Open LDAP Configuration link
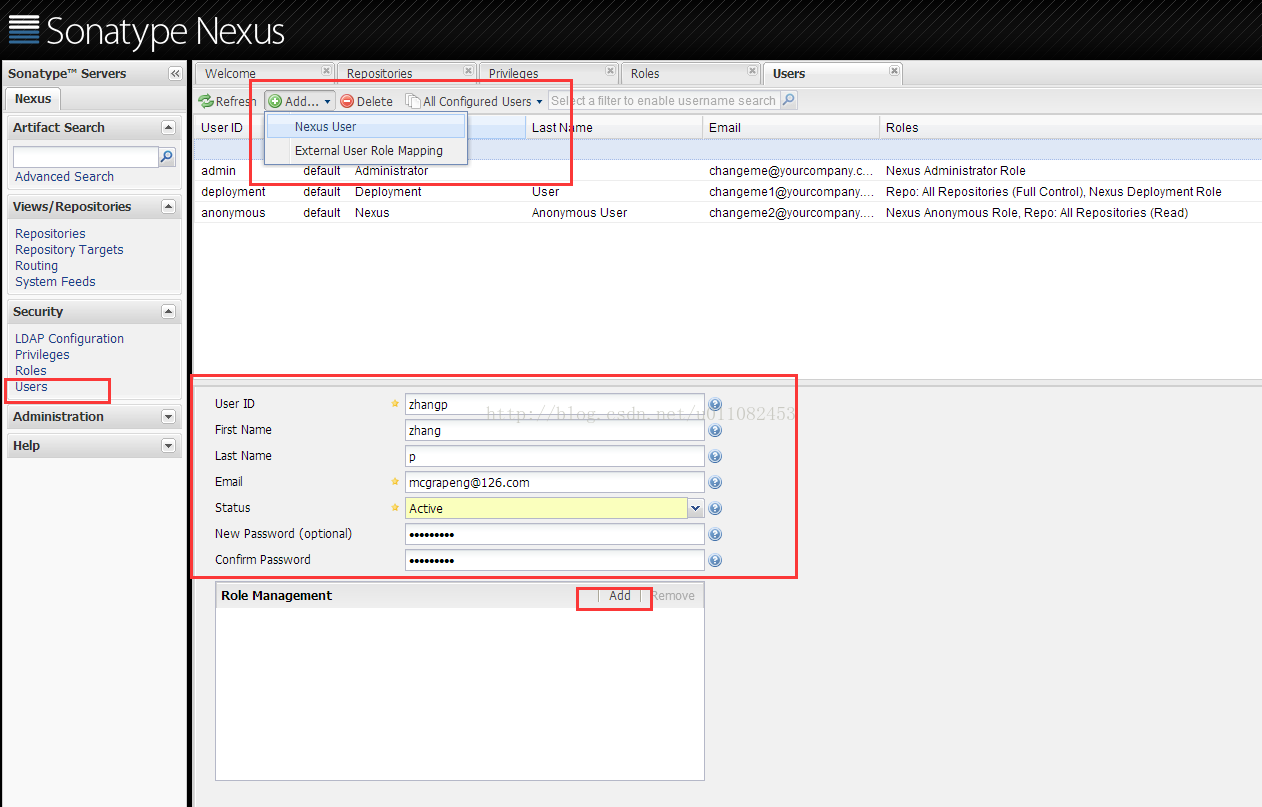1262x807 pixels. [69, 339]
